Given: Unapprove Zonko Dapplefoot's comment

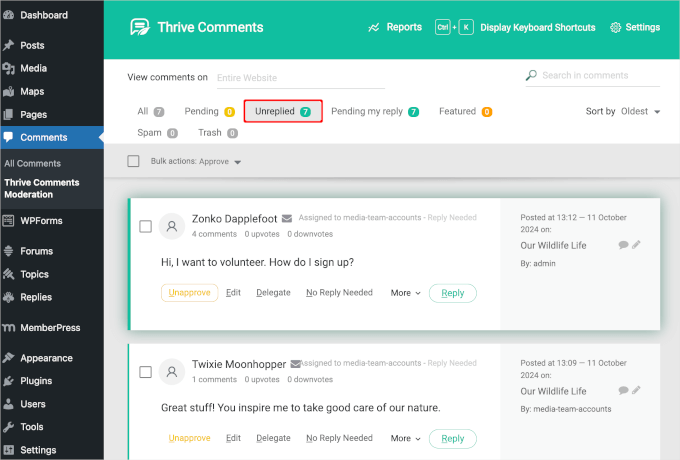Looking at the screenshot, I should tap(189, 293).
